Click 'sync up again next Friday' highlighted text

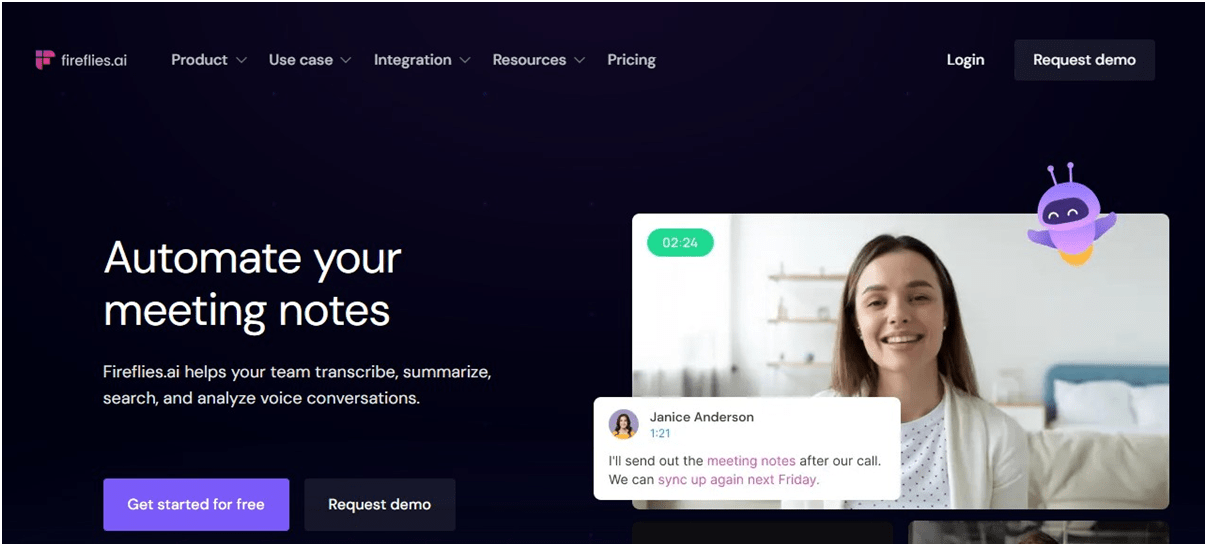[x=738, y=479]
